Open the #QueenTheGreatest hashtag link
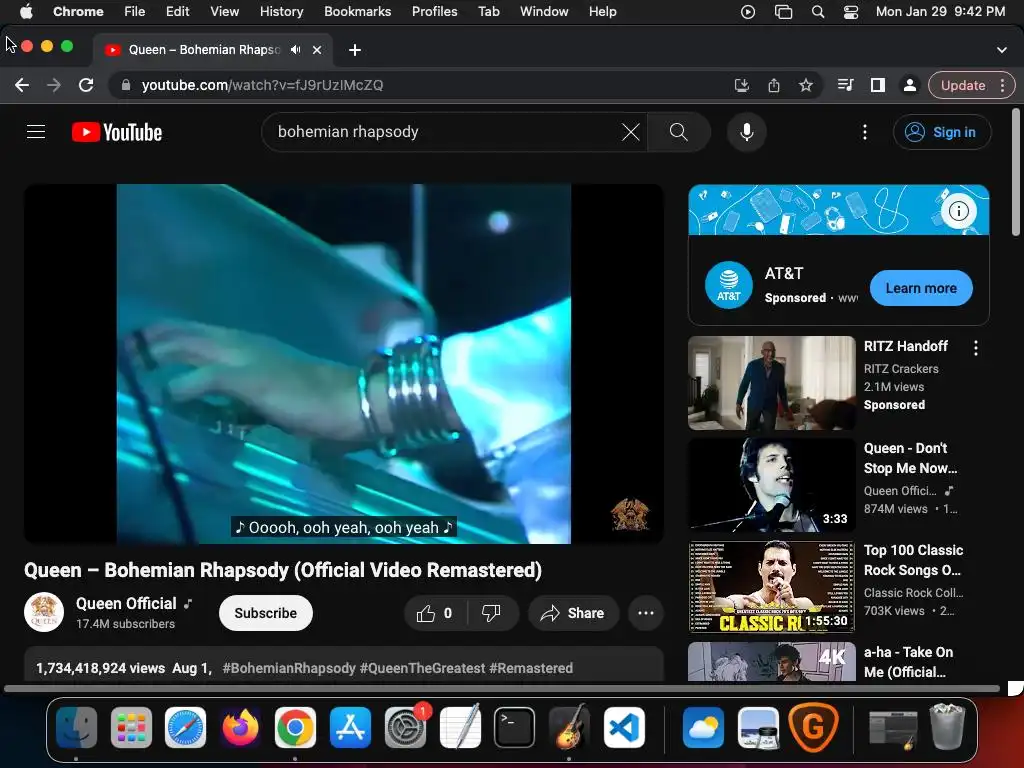 point(422,668)
